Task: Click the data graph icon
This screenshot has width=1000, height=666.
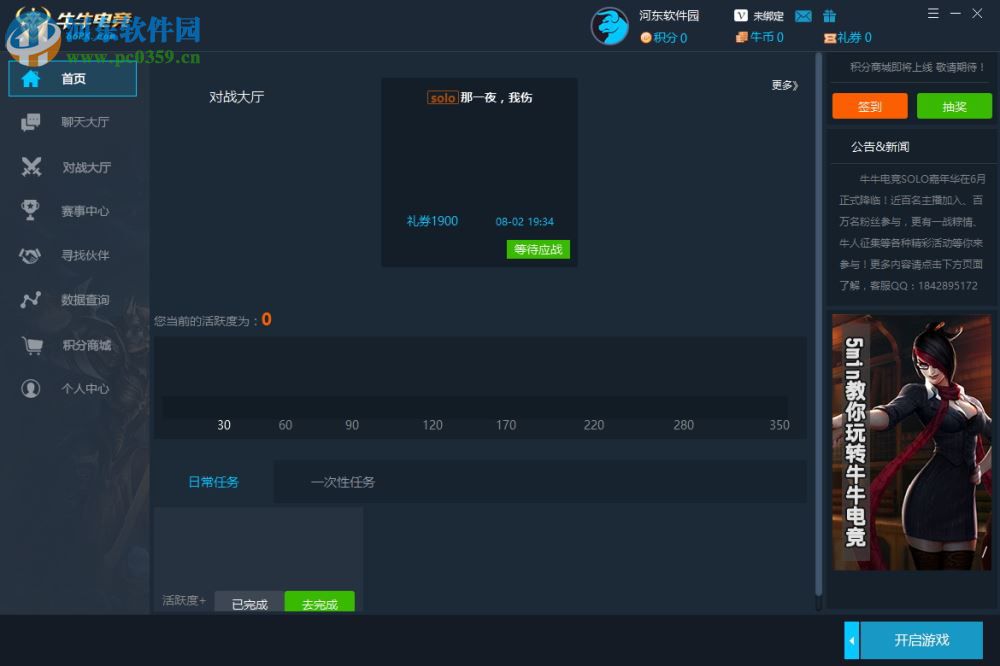Action: 30,300
